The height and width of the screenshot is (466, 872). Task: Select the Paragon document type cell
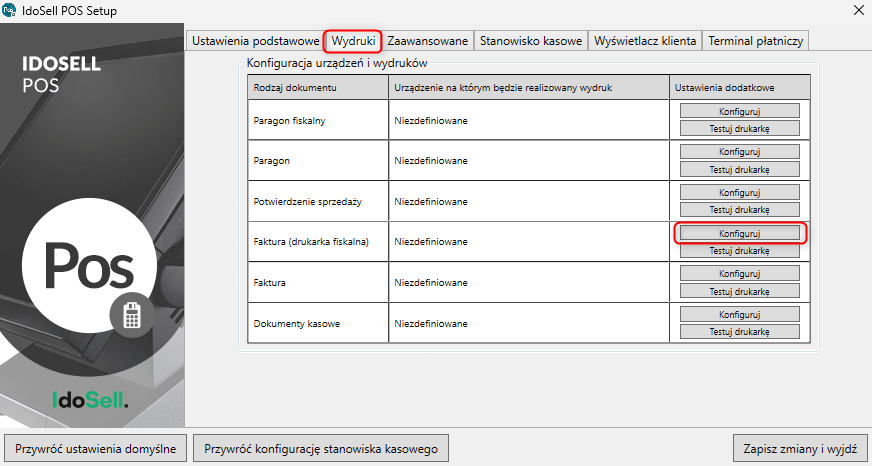[318, 161]
